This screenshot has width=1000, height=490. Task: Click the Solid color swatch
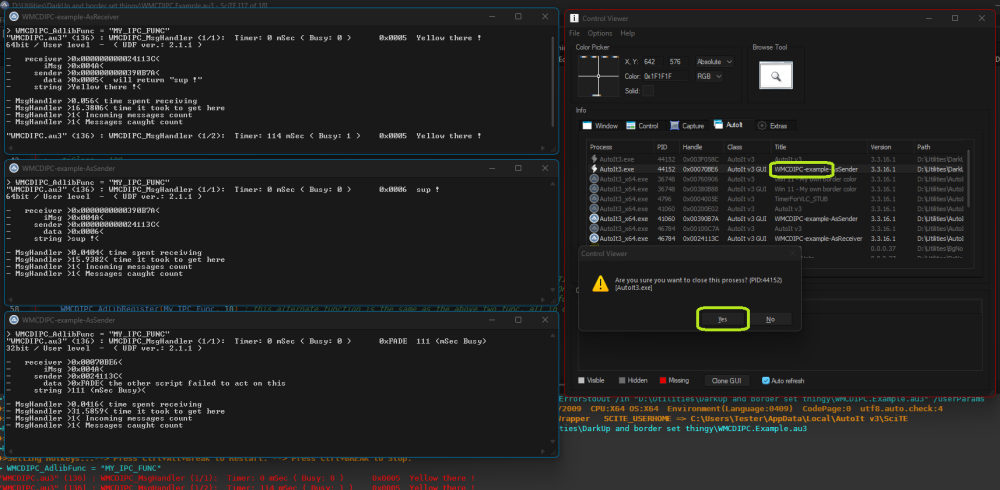(x=648, y=91)
